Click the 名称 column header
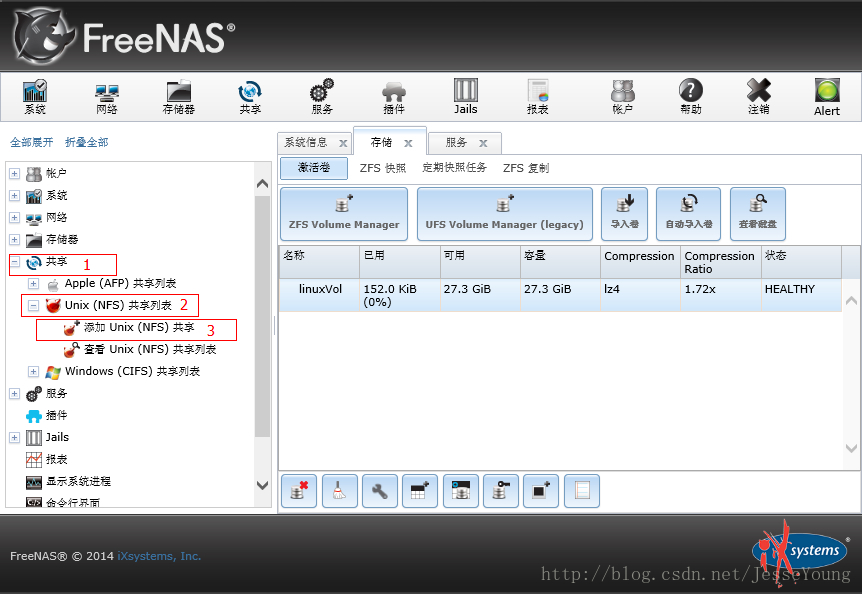The height and width of the screenshot is (594, 862). (x=319, y=262)
